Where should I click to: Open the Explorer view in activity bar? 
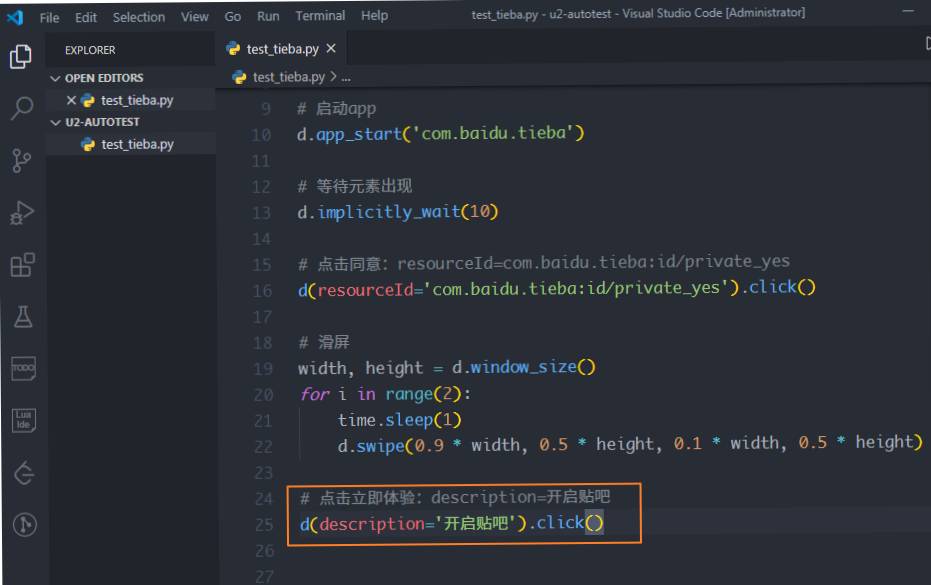(x=21, y=57)
